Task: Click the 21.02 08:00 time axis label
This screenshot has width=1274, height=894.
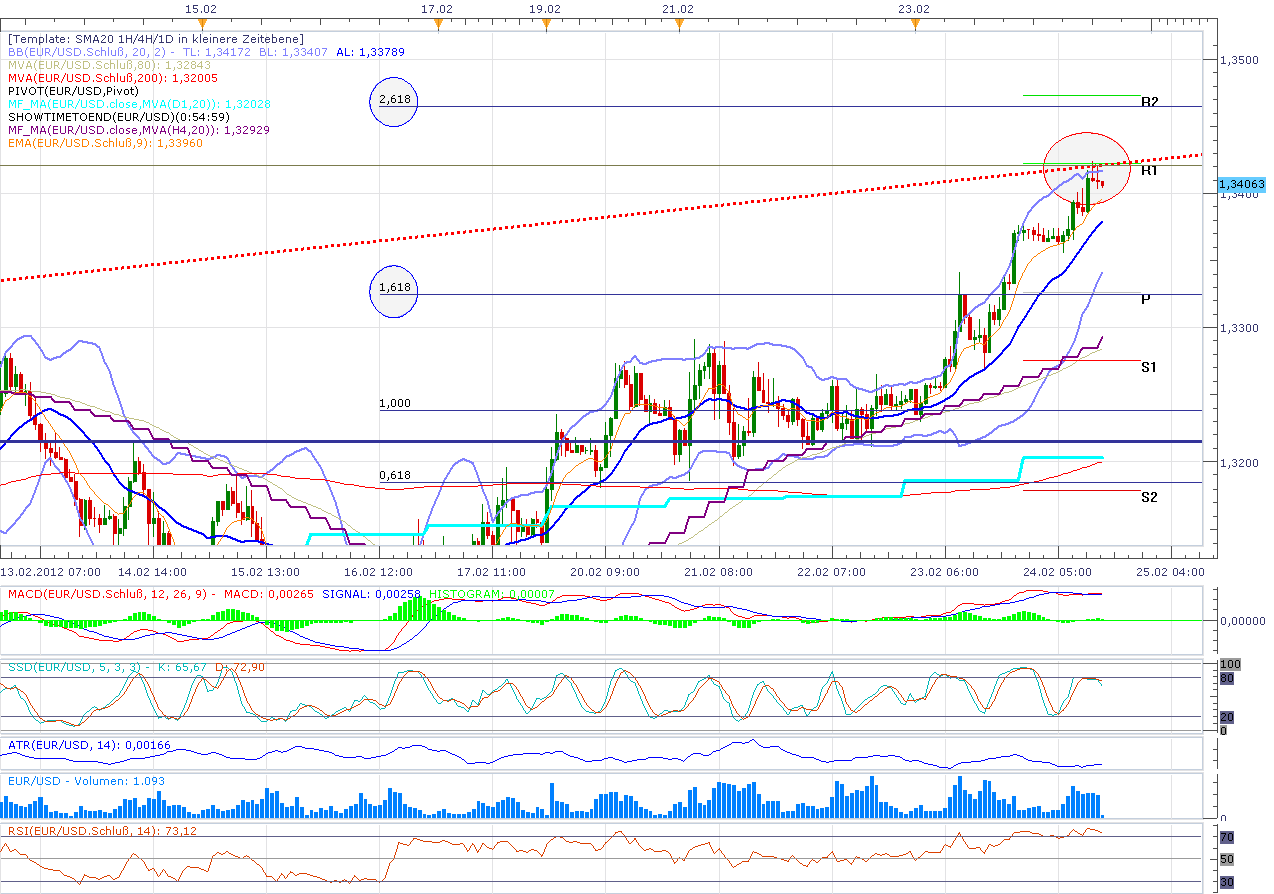Action: [720, 572]
